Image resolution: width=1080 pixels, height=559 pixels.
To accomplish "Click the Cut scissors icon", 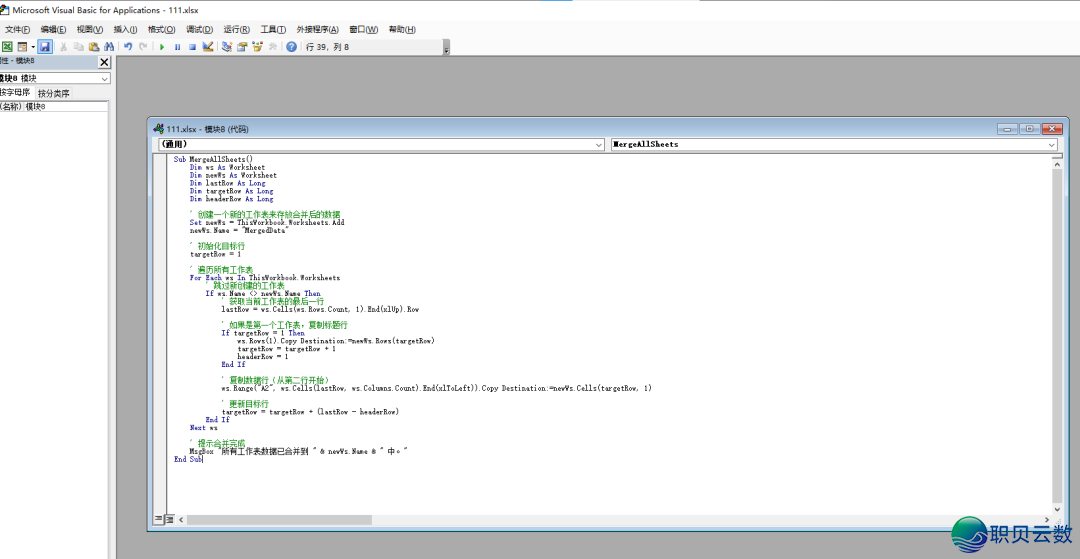I will pos(63,47).
